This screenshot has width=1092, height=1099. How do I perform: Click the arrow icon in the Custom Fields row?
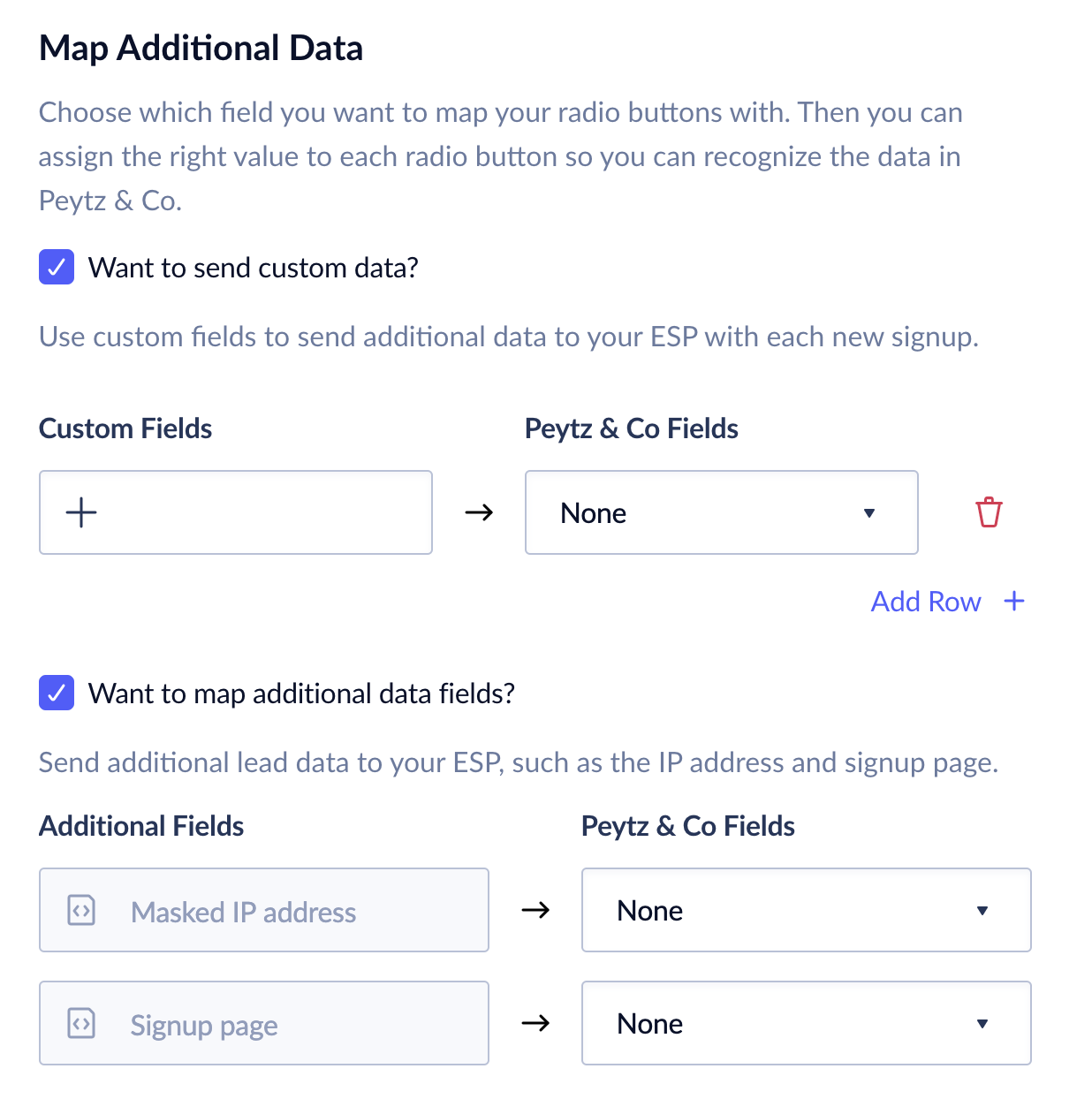coord(479,512)
